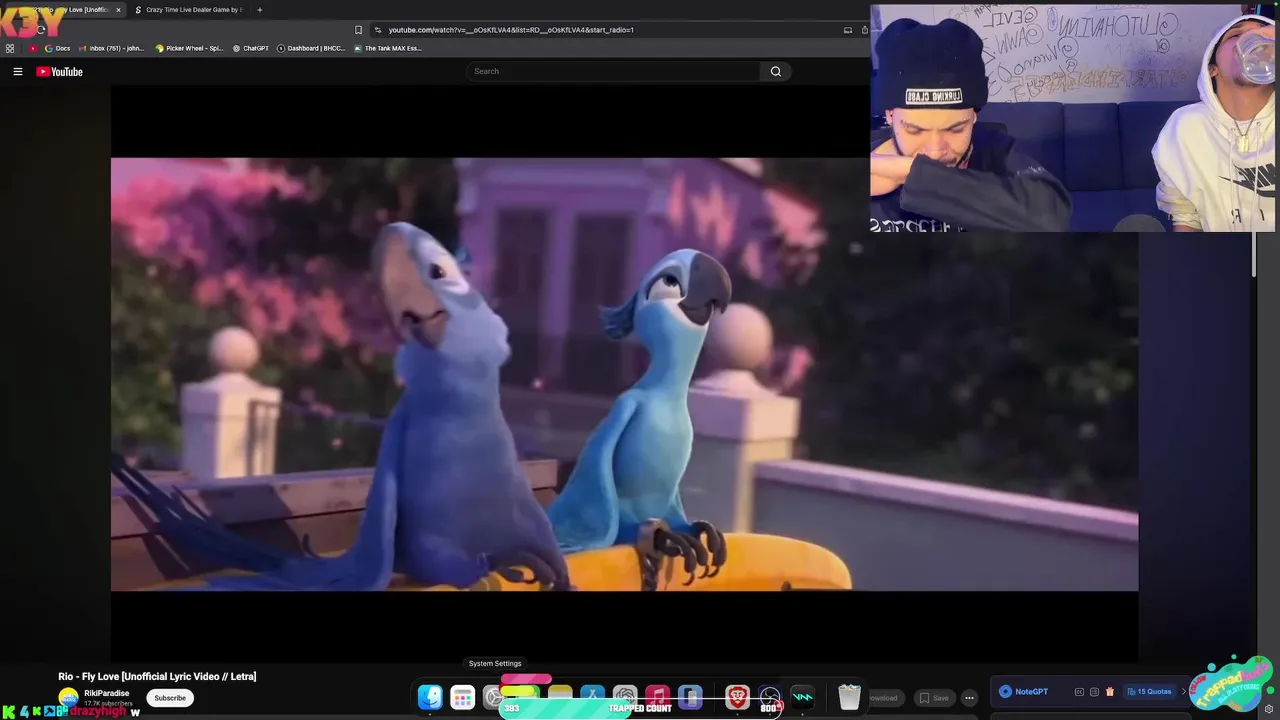Open the red YouTube bookmark icon
The width and height of the screenshot is (1280, 720).
click(x=33, y=48)
